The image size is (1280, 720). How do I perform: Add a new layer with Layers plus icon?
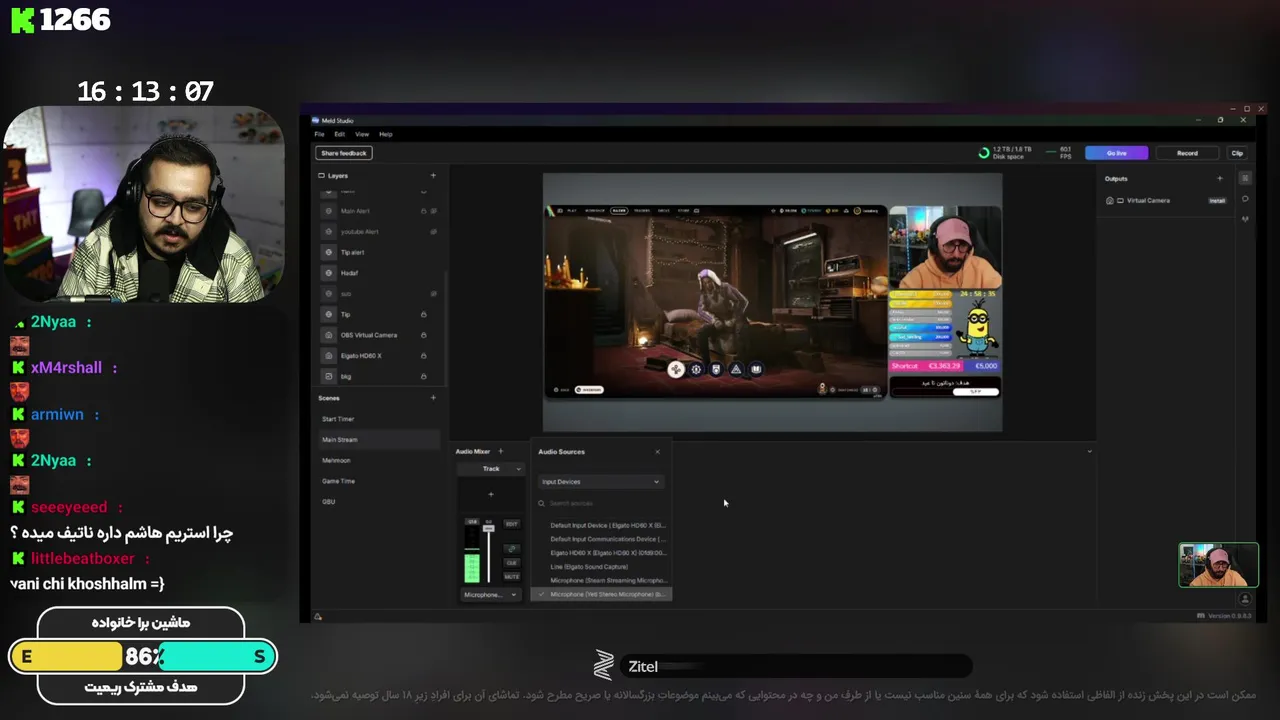click(433, 176)
